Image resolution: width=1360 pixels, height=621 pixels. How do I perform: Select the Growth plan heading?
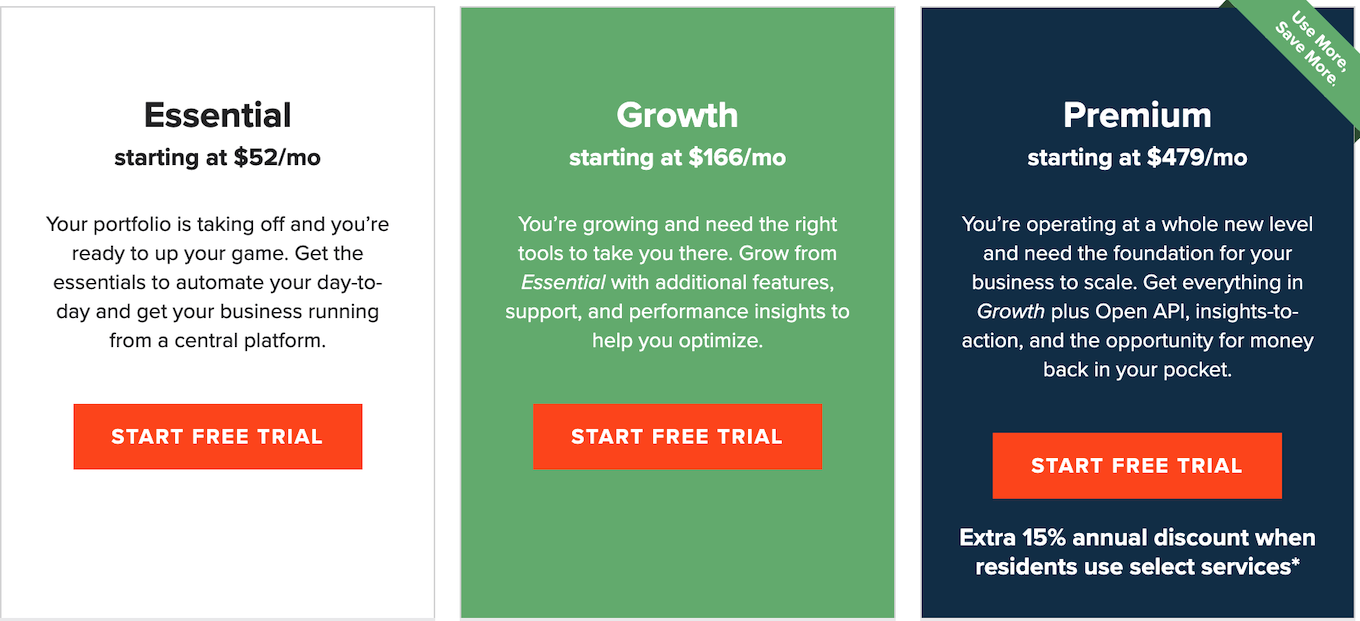point(677,115)
